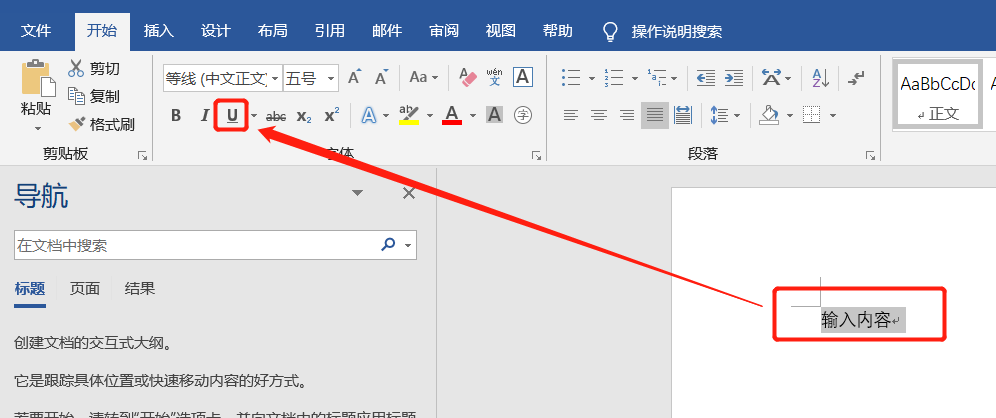996x418 pixels.
Task: Click the borders icon
Action: [x=811, y=116]
